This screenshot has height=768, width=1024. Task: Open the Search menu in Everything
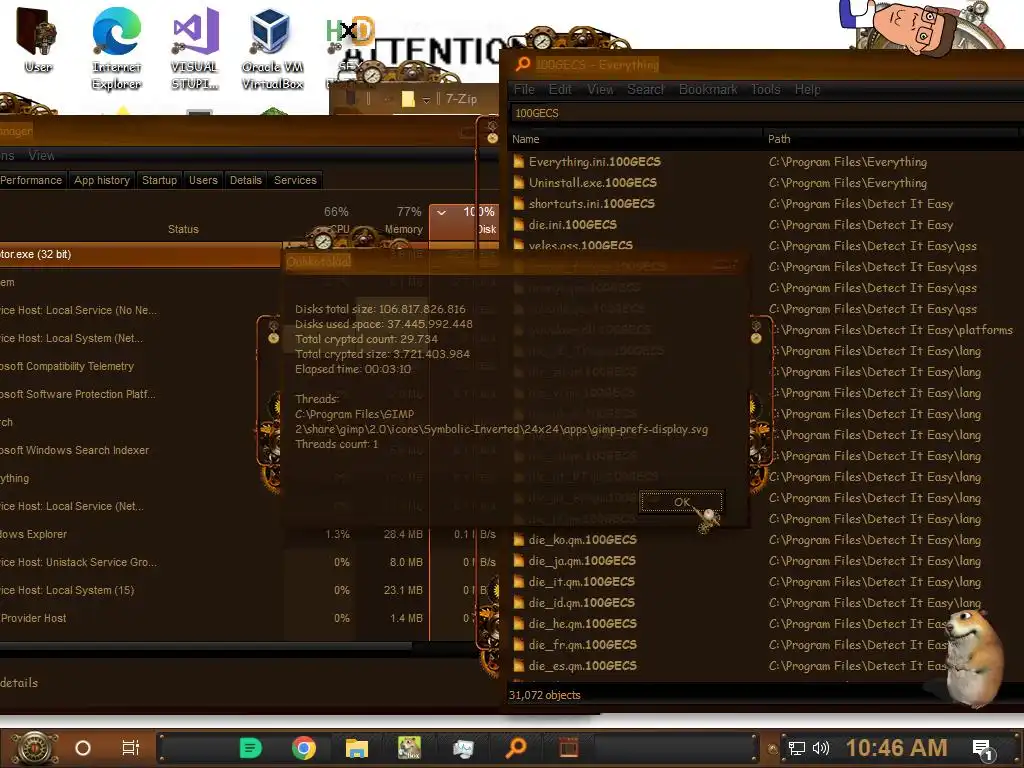coord(645,89)
